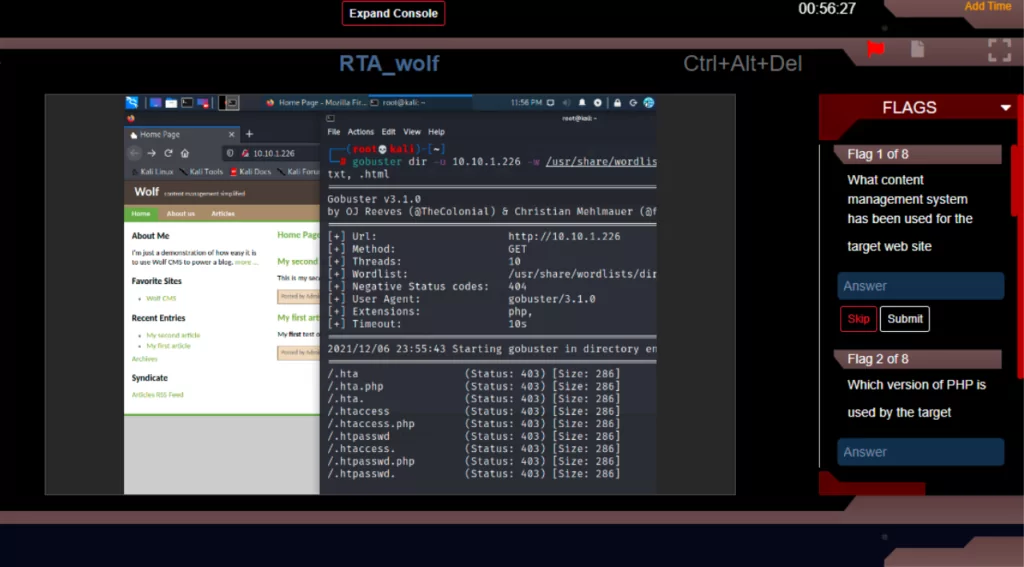1024x567 pixels.
Task: Click the blue desktop icon in Kali panel
Action: 155,103
